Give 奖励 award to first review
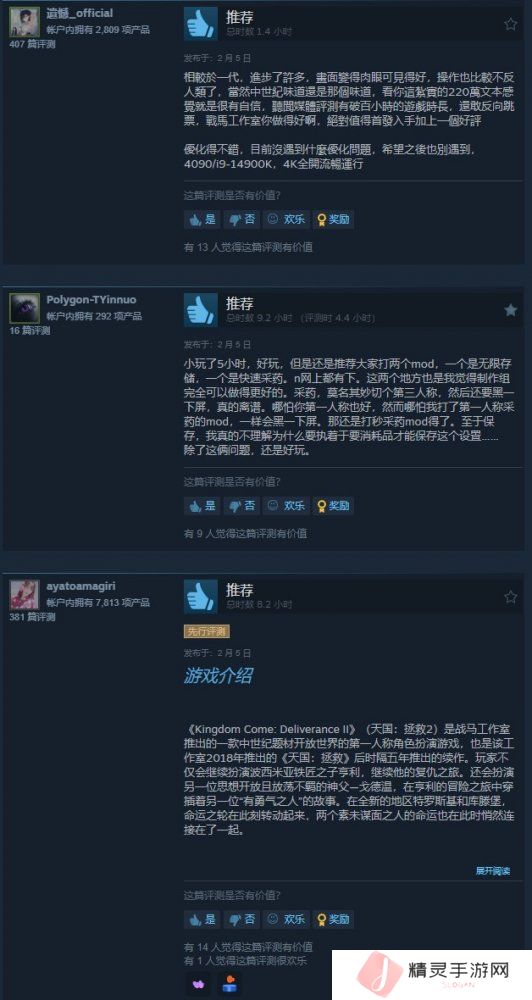This screenshot has width=532, height=1000. point(333,219)
